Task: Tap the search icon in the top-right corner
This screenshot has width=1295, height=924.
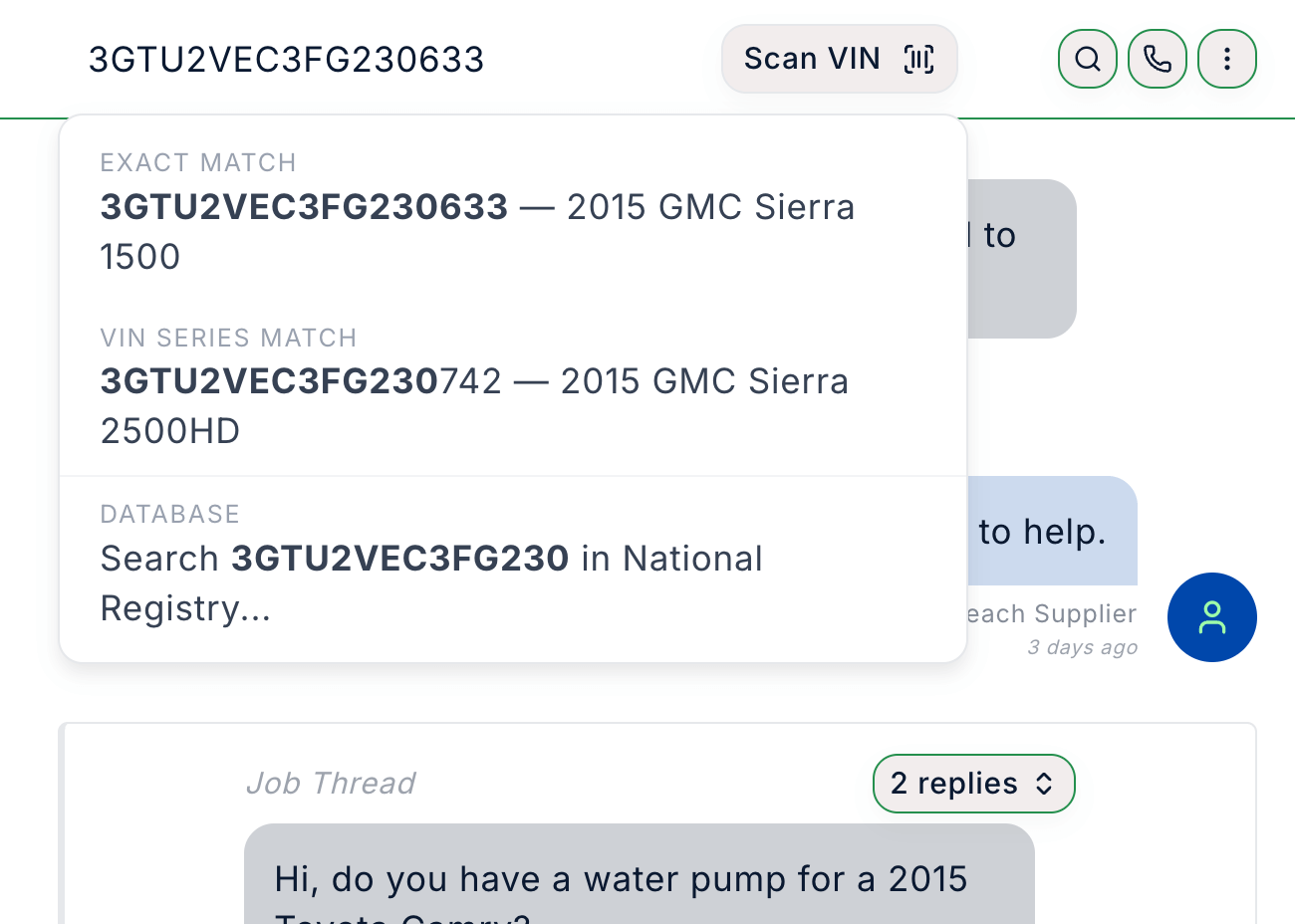Action: 1087,59
